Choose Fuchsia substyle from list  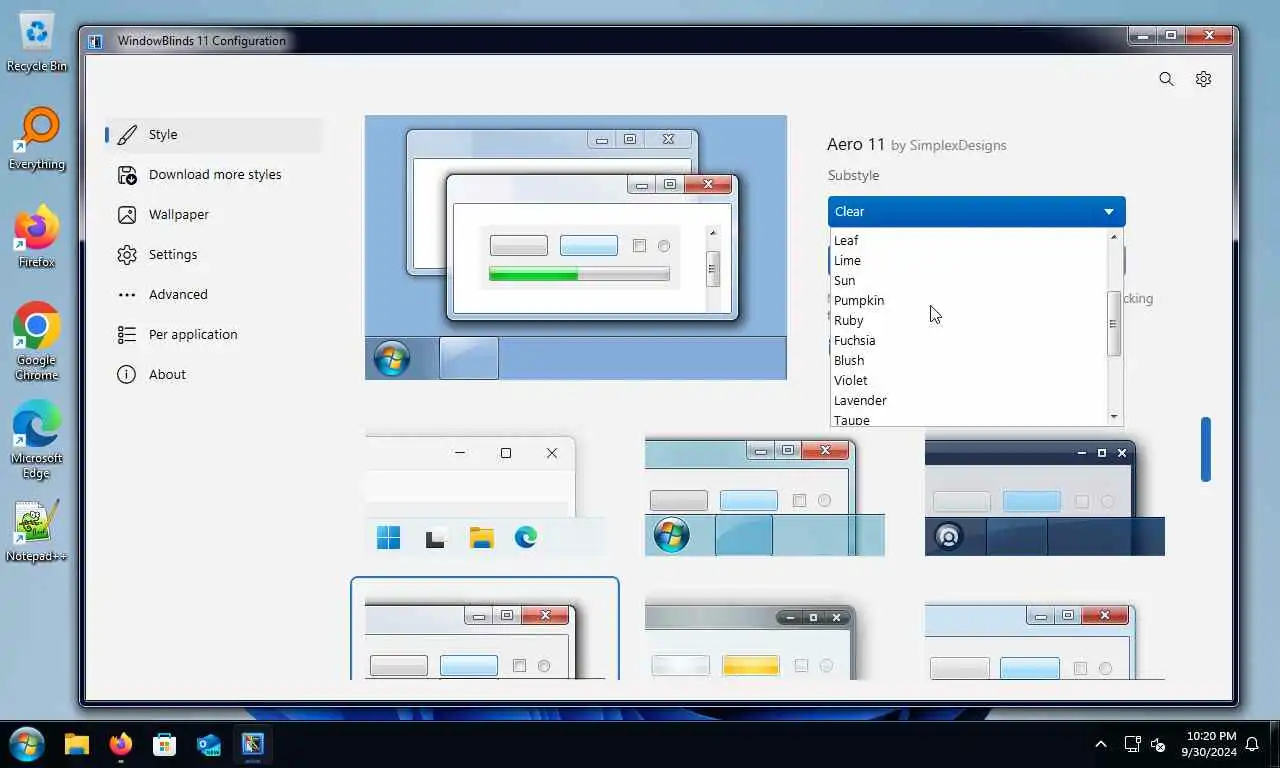click(968, 340)
